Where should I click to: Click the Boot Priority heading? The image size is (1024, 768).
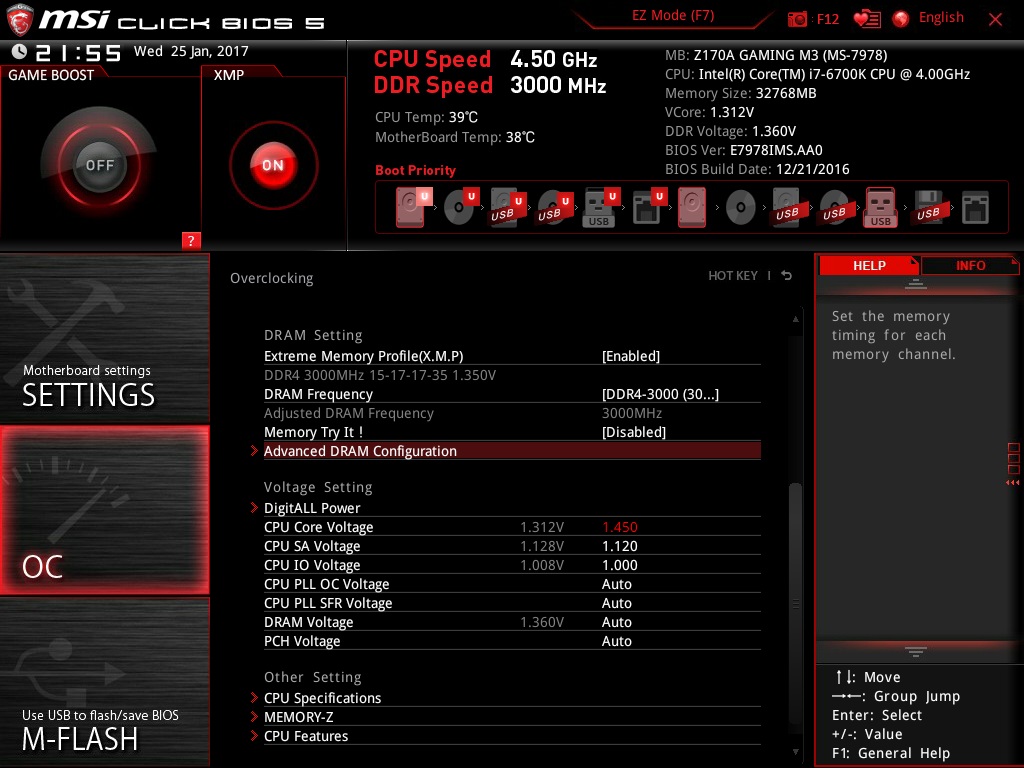pyautogui.click(x=415, y=170)
